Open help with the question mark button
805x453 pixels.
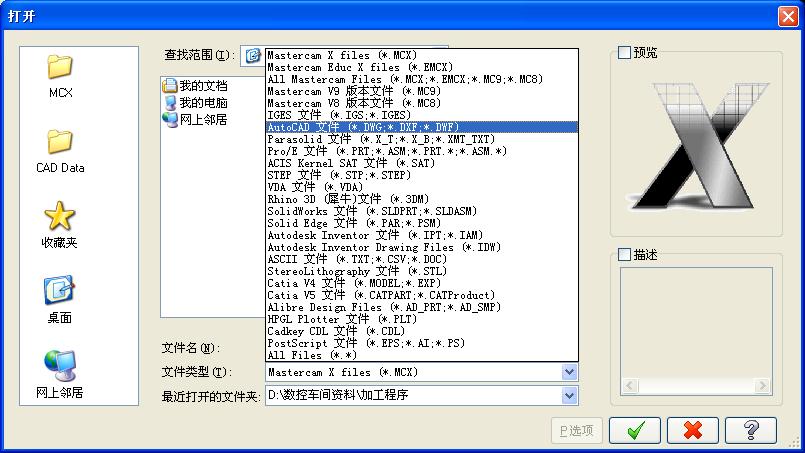tap(751, 430)
